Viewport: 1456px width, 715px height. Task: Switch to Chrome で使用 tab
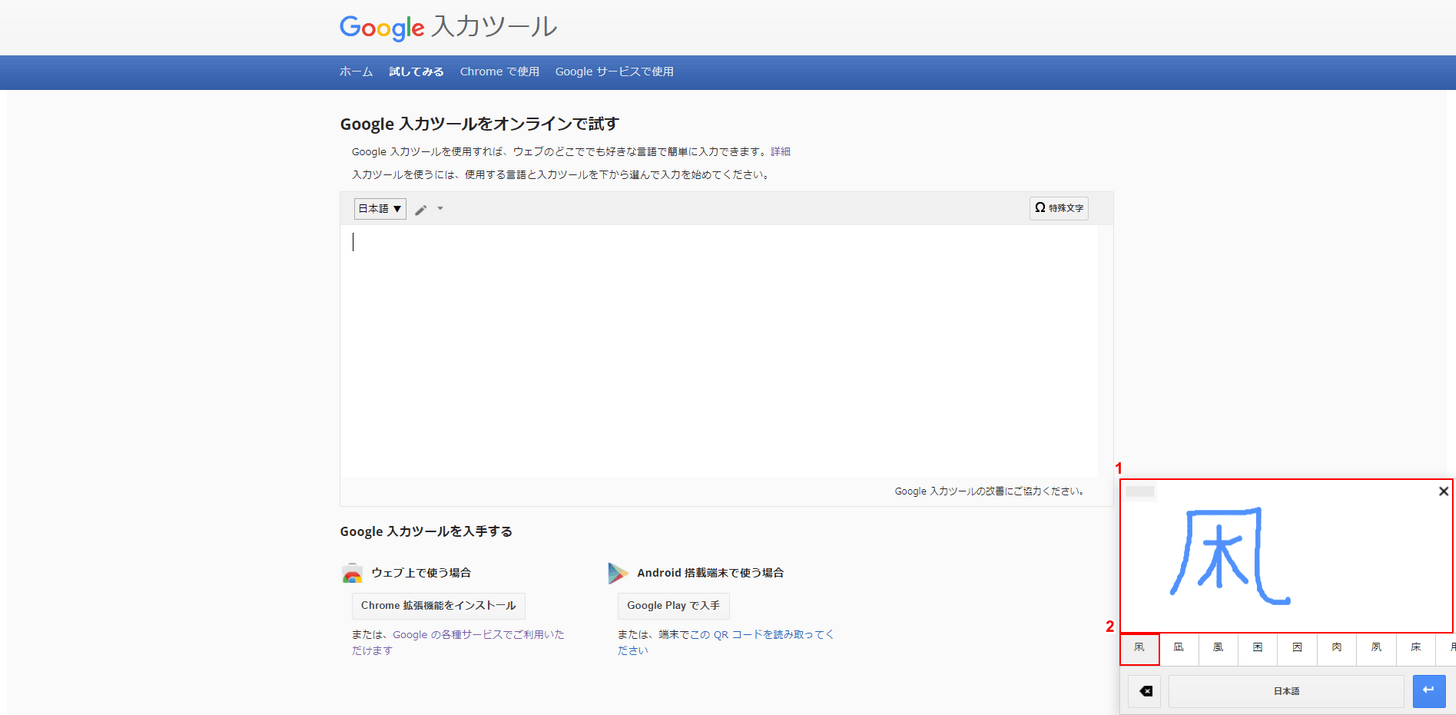click(499, 72)
